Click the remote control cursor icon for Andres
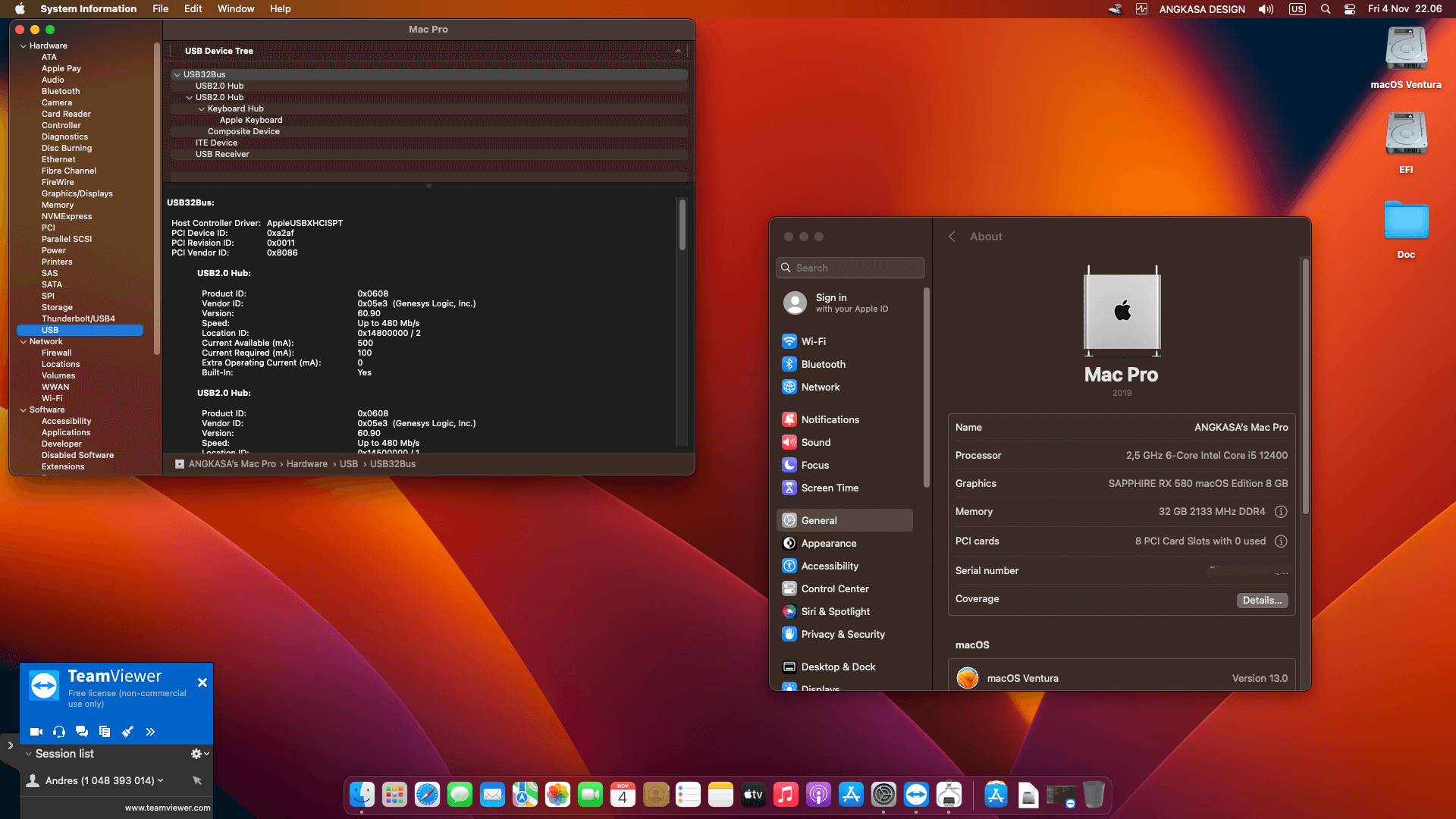1456x819 pixels. pyautogui.click(x=197, y=780)
